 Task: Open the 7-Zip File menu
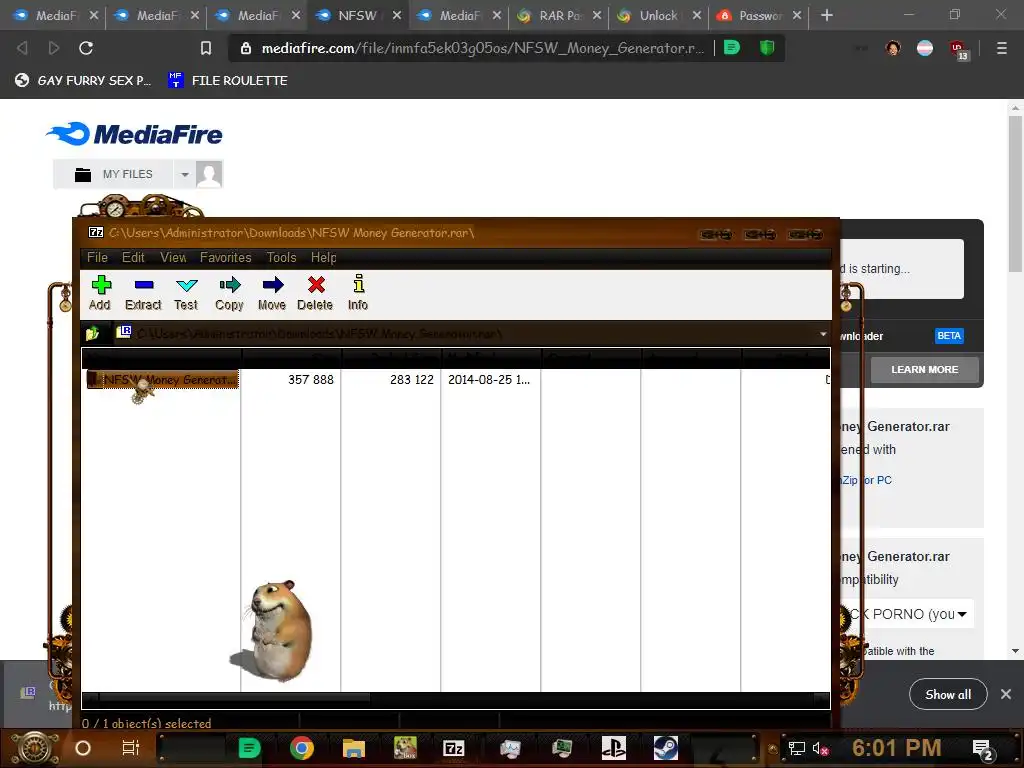tap(97, 257)
